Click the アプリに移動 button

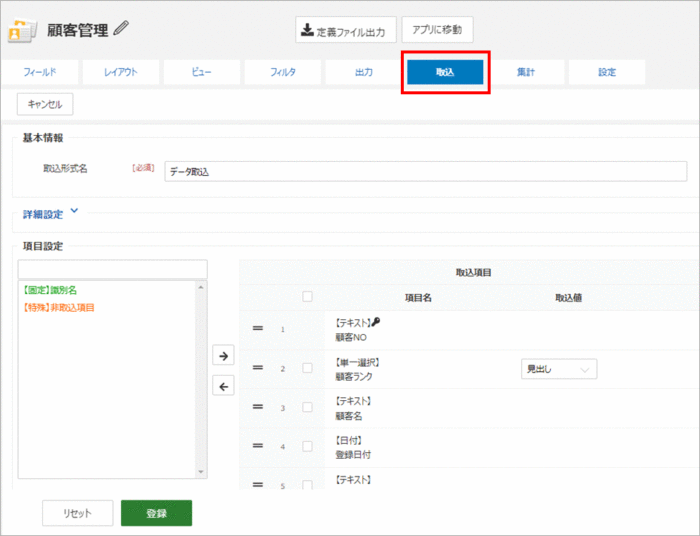point(437,29)
